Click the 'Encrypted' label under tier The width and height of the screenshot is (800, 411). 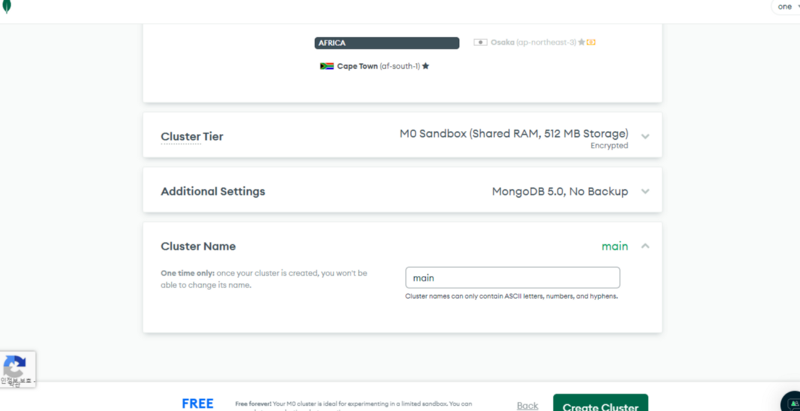[x=609, y=146]
